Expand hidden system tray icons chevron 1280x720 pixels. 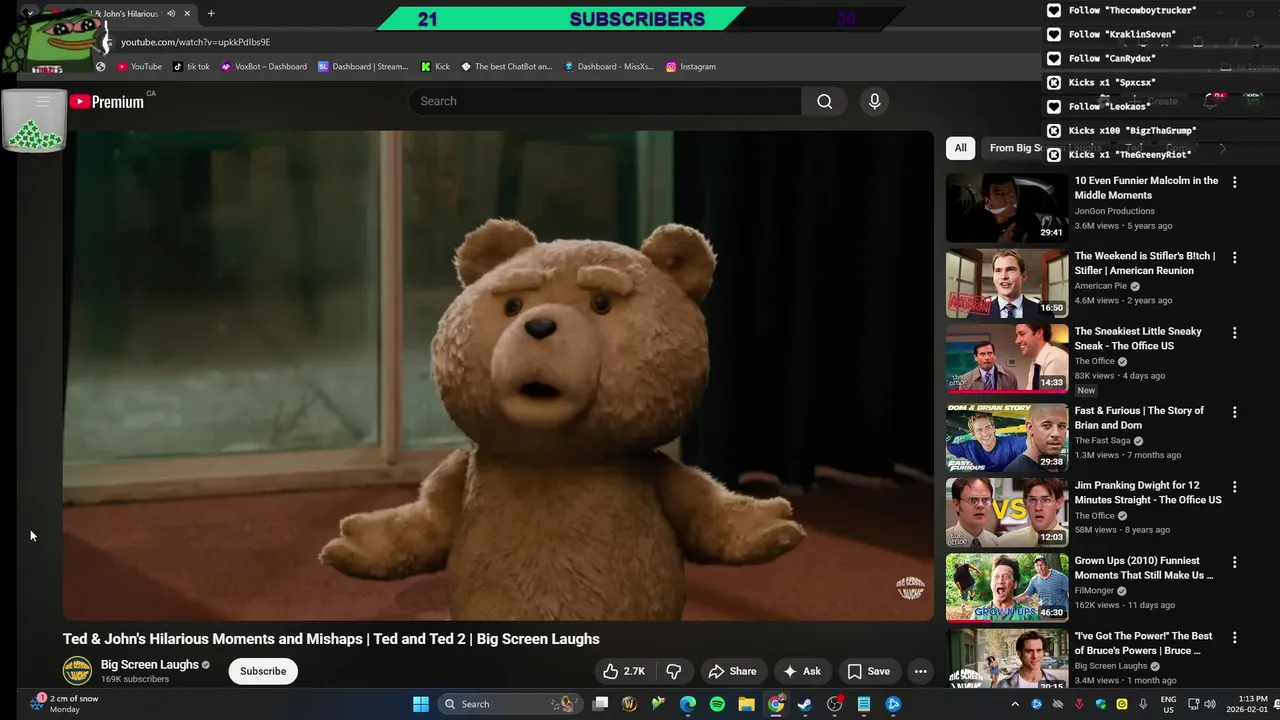tap(1013, 704)
